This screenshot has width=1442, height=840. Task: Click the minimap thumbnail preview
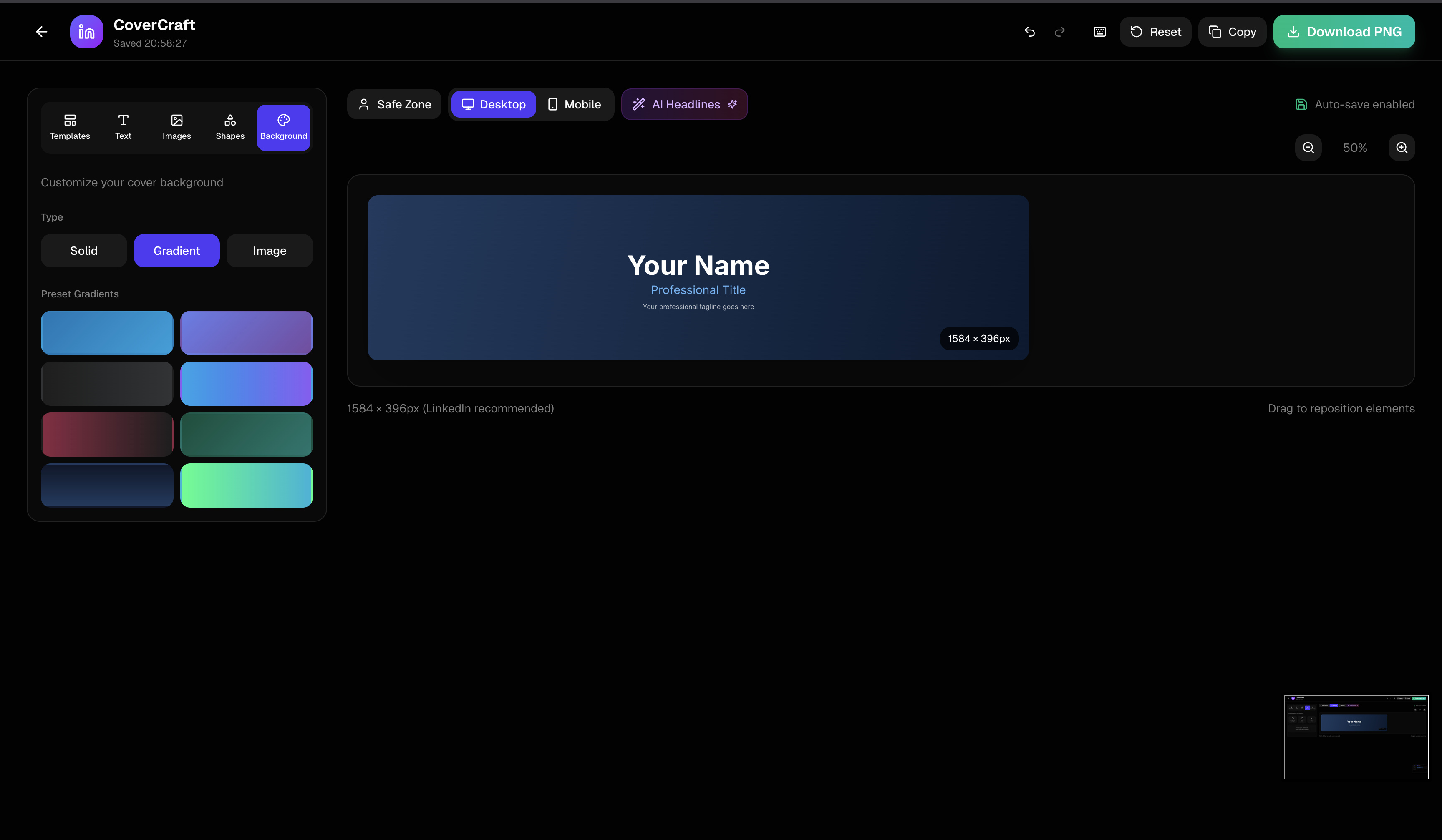(1356, 737)
